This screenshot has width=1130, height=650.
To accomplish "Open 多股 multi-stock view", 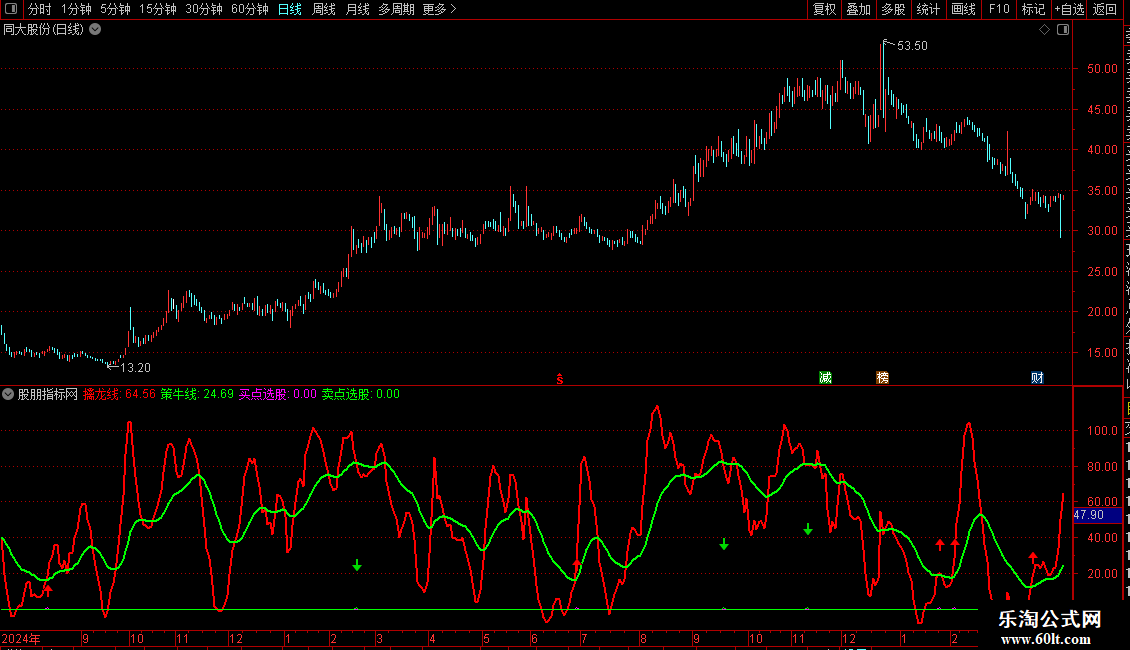I will (x=894, y=9).
